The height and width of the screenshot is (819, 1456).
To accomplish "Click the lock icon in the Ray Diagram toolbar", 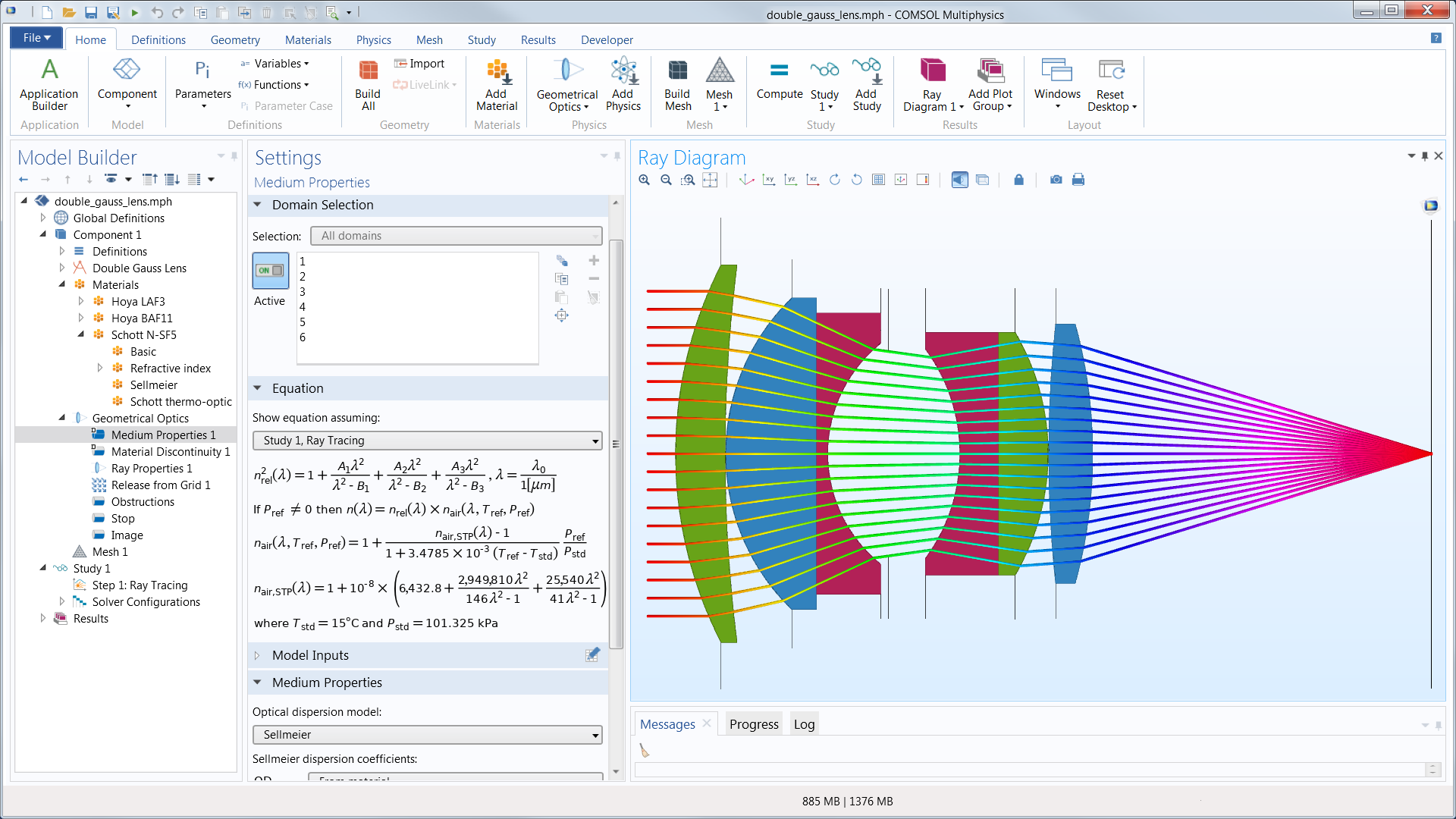I will (x=1018, y=180).
